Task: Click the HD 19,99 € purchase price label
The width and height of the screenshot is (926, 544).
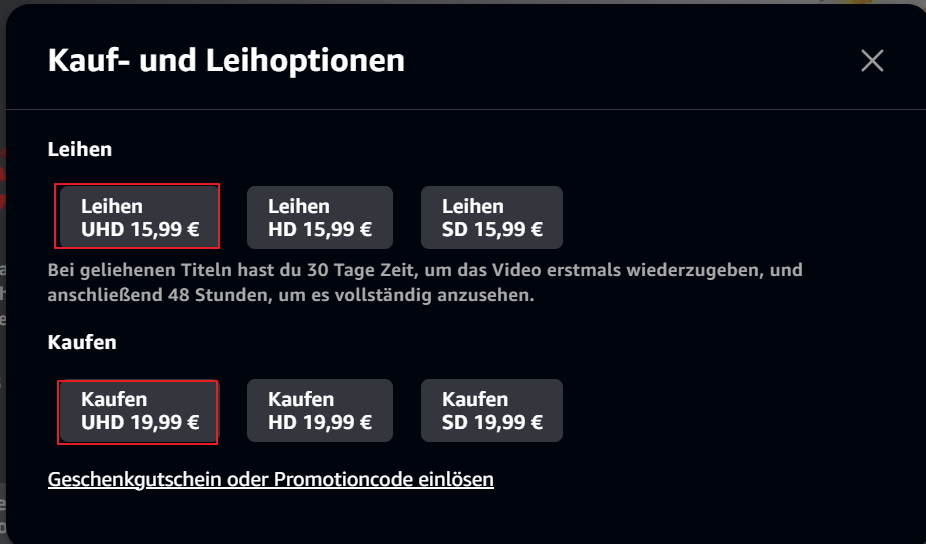Action: [x=320, y=422]
